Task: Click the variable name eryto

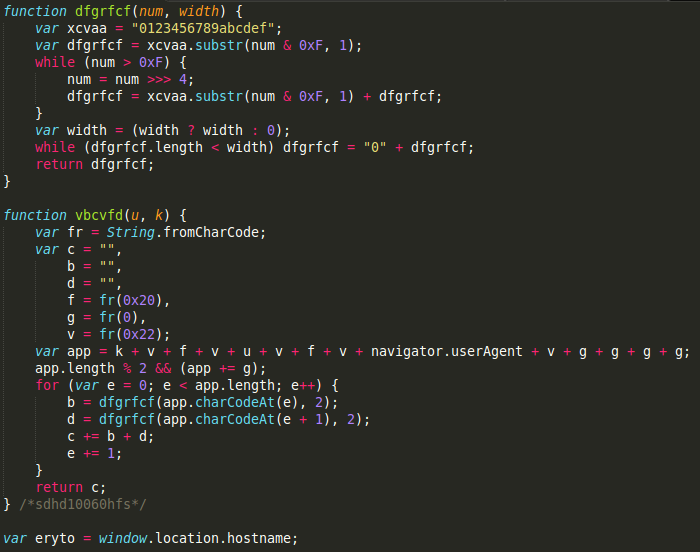Action: point(55,538)
